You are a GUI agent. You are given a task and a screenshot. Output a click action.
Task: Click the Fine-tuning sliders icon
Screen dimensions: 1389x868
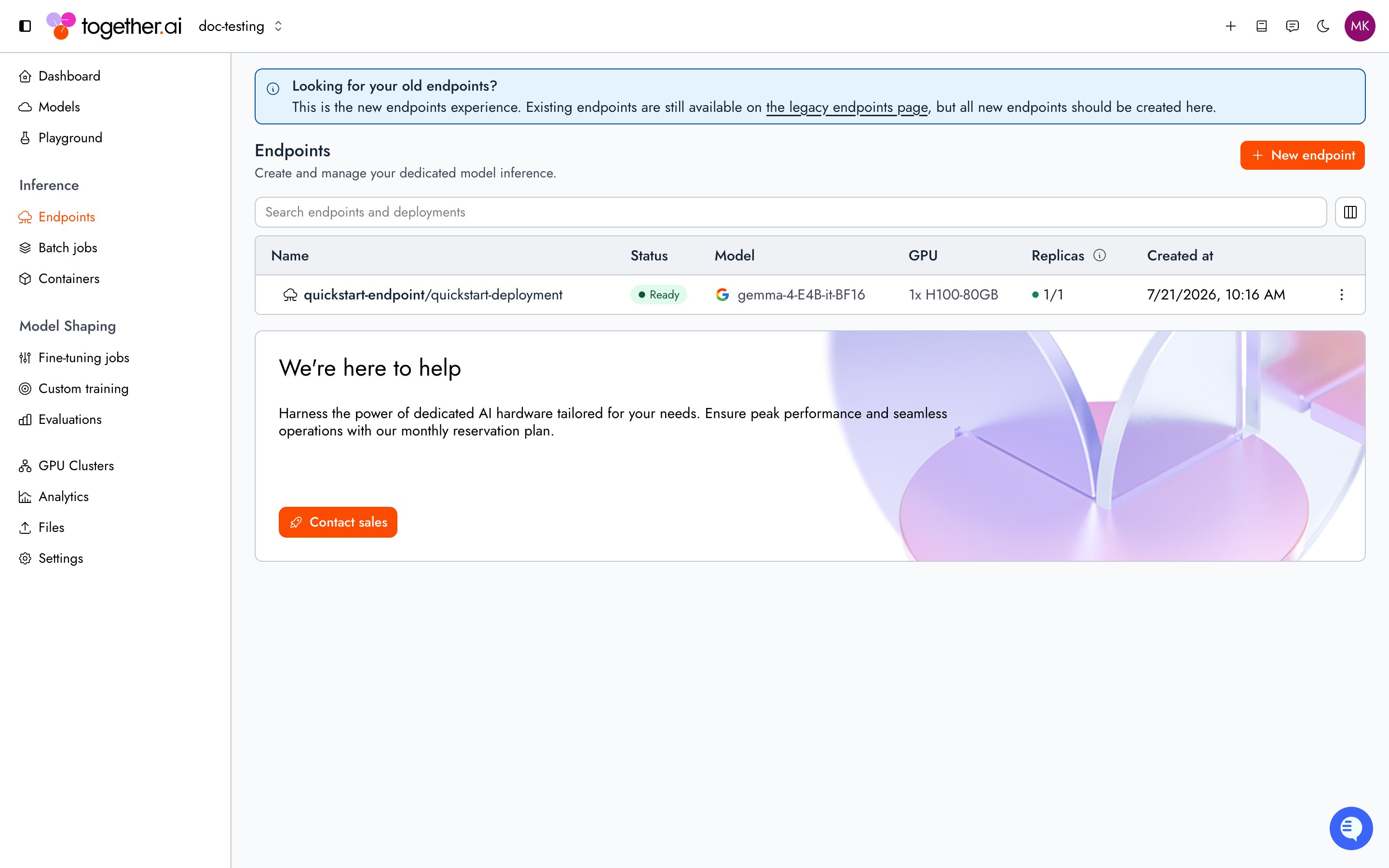(x=25, y=358)
